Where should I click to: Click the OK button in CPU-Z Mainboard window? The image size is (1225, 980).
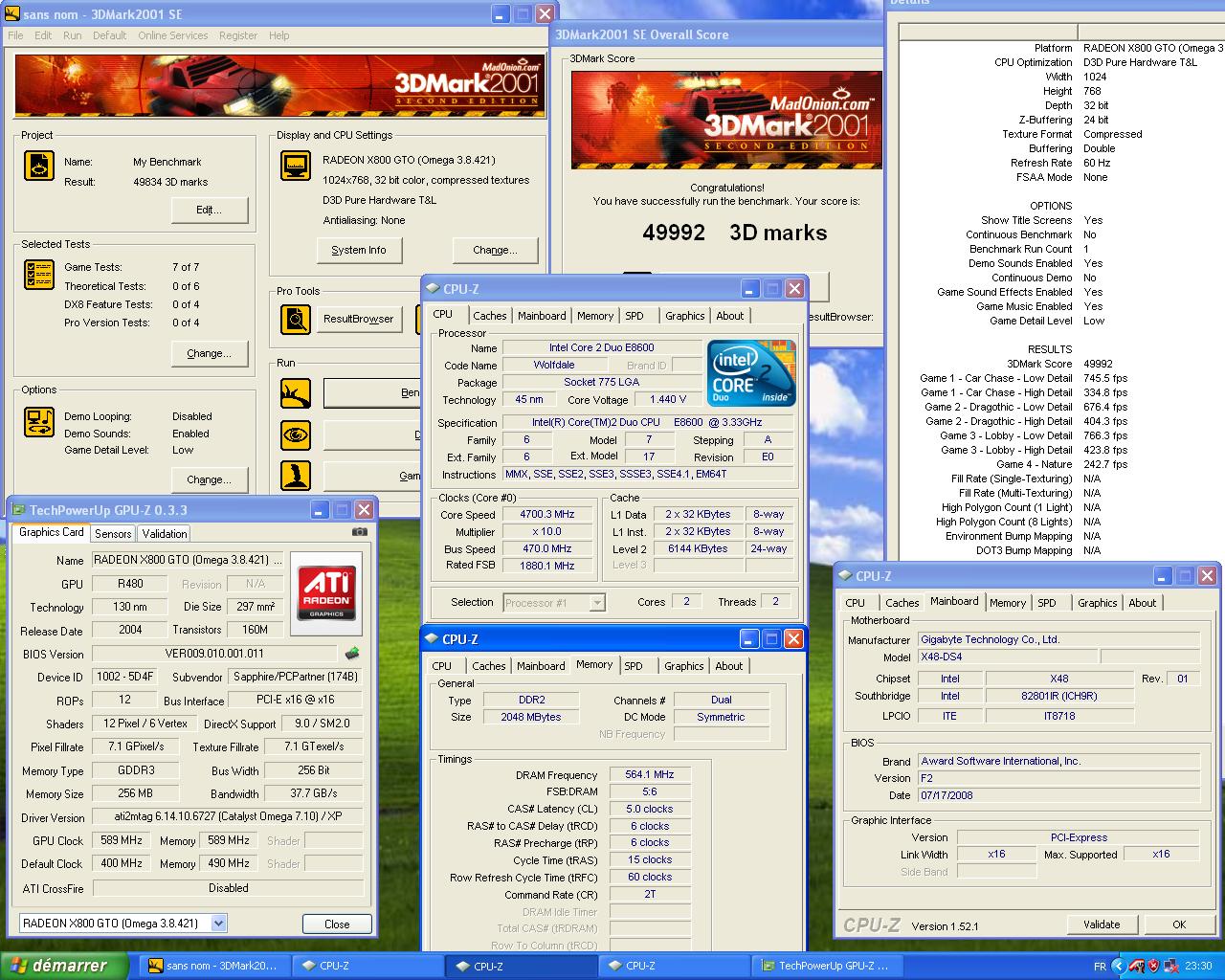point(1179,924)
